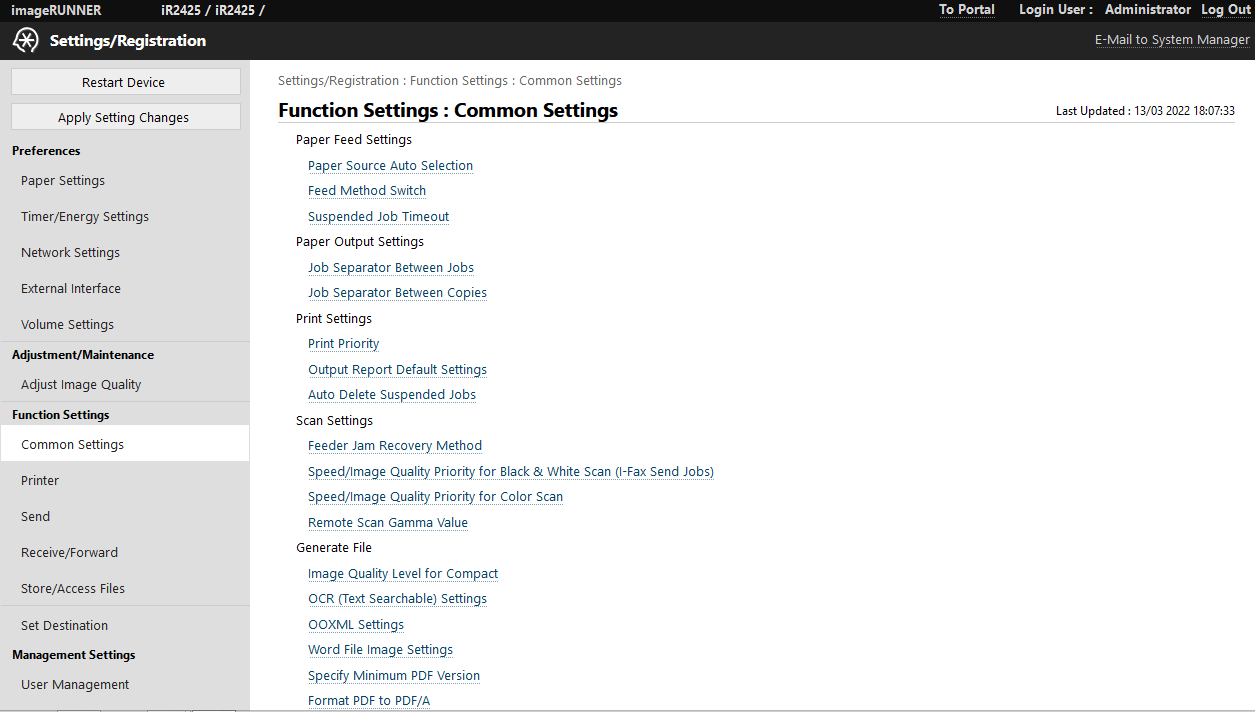Select the Send menu item
Screen dimensions: 1255x712
[x=35, y=517]
